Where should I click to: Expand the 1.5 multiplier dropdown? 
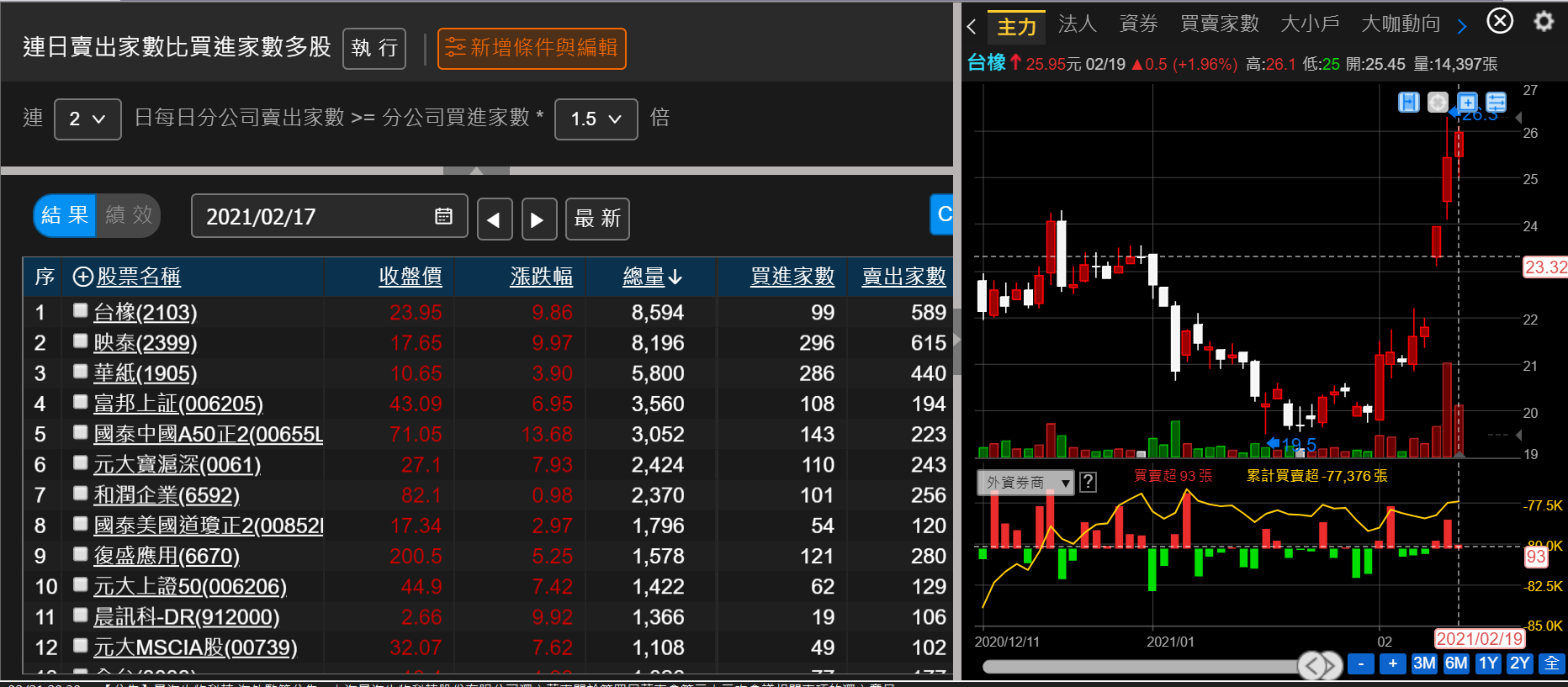[596, 119]
